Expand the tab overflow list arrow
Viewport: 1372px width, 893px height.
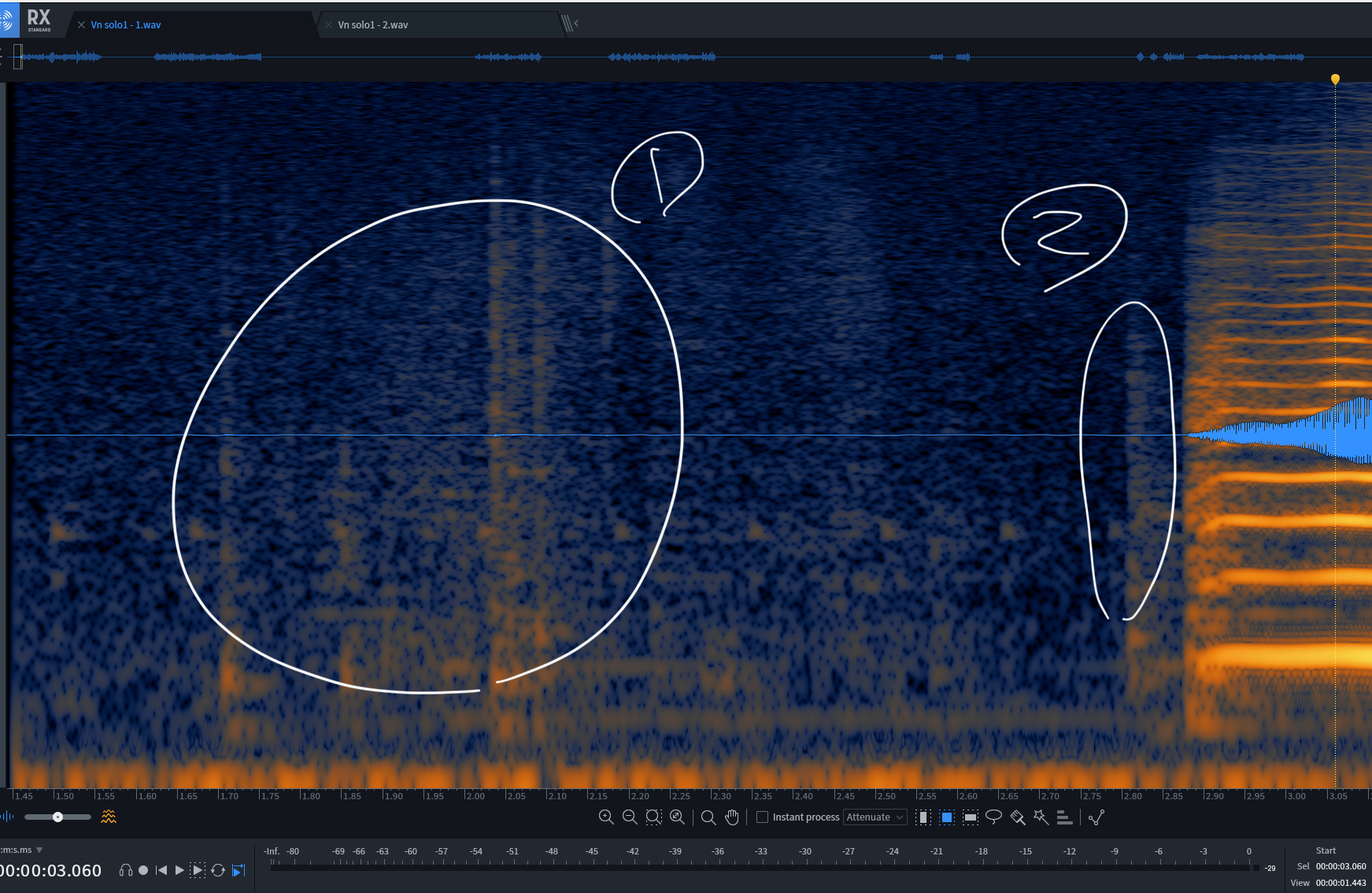point(576,24)
